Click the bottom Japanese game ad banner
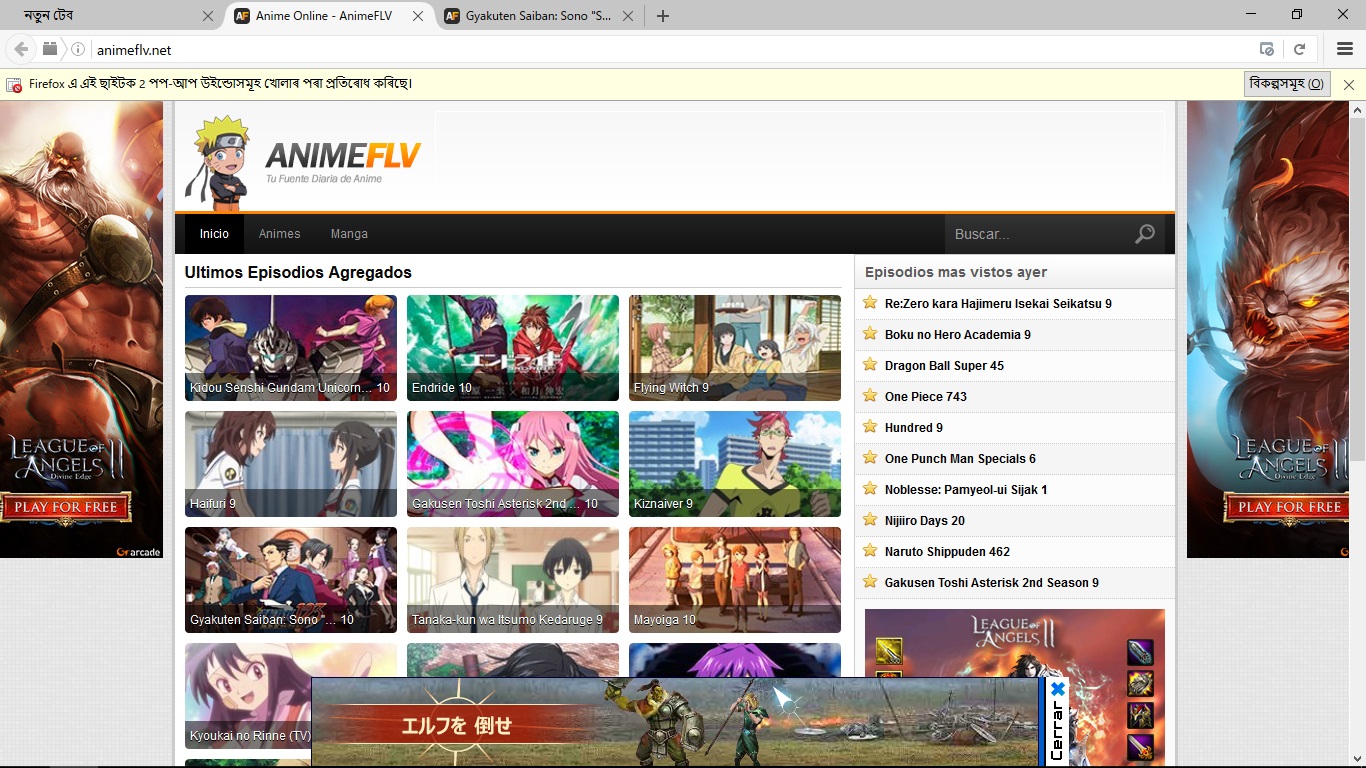 [x=675, y=722]
